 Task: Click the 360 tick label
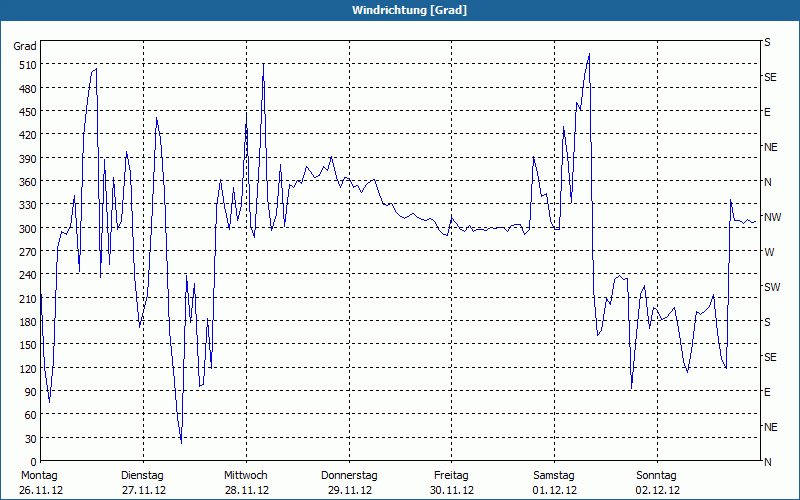[28, 182]
